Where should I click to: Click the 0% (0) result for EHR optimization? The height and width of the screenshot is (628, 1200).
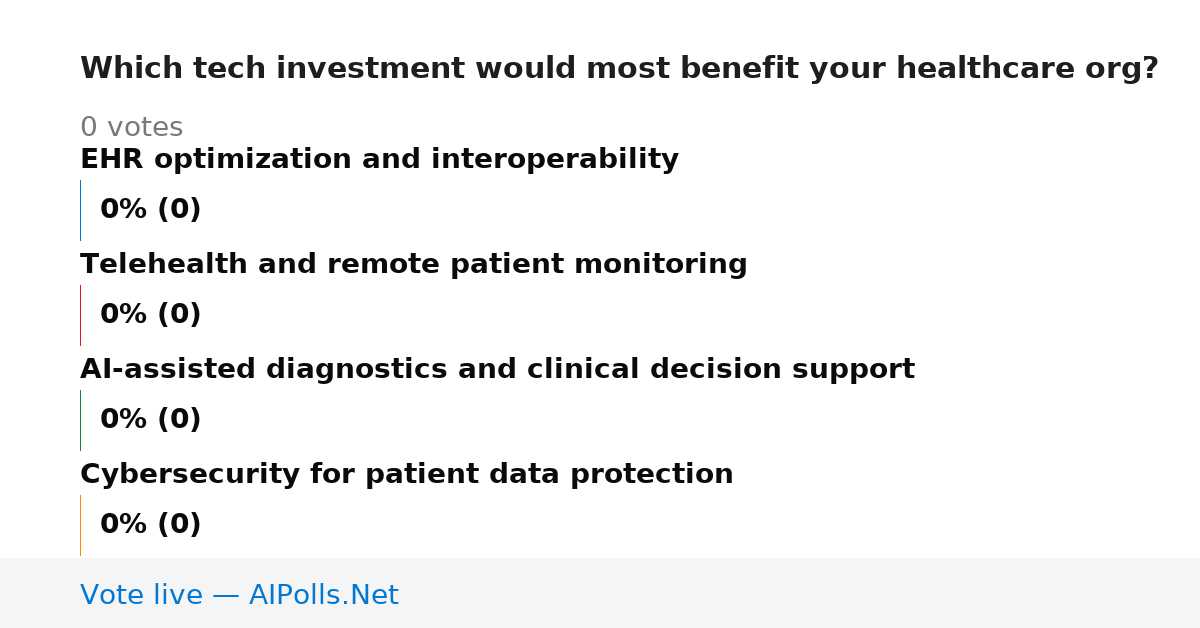(x=151, y=210)
